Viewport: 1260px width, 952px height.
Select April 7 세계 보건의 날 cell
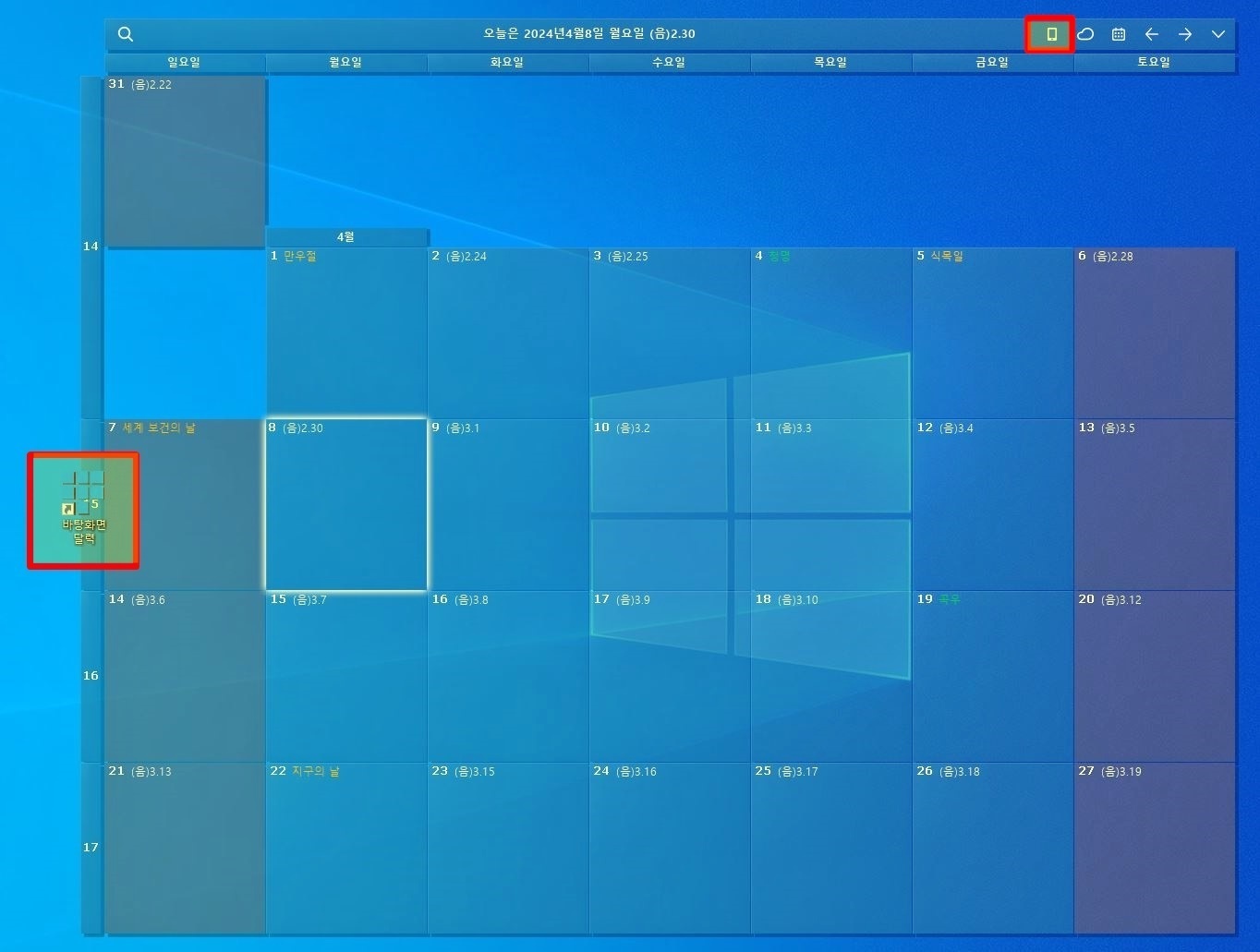(185, 505)
